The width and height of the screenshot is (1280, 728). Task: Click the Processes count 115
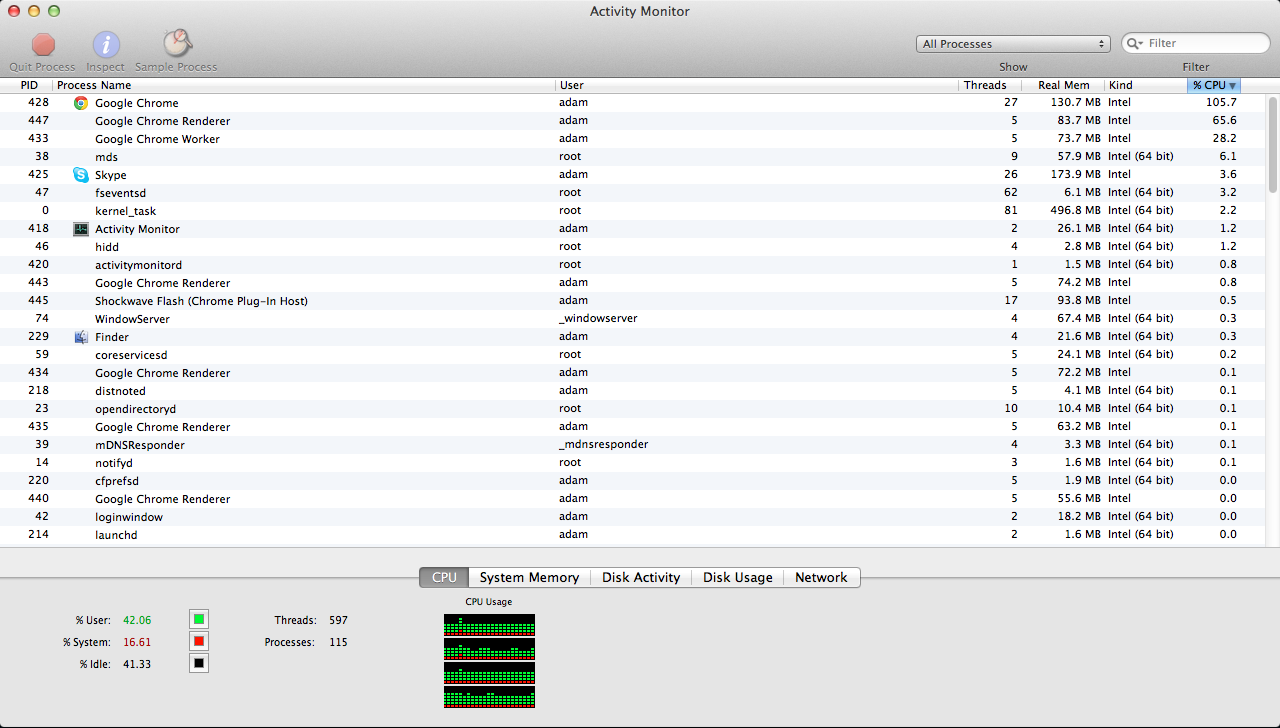pyautogui.click(x=338, y=642)
